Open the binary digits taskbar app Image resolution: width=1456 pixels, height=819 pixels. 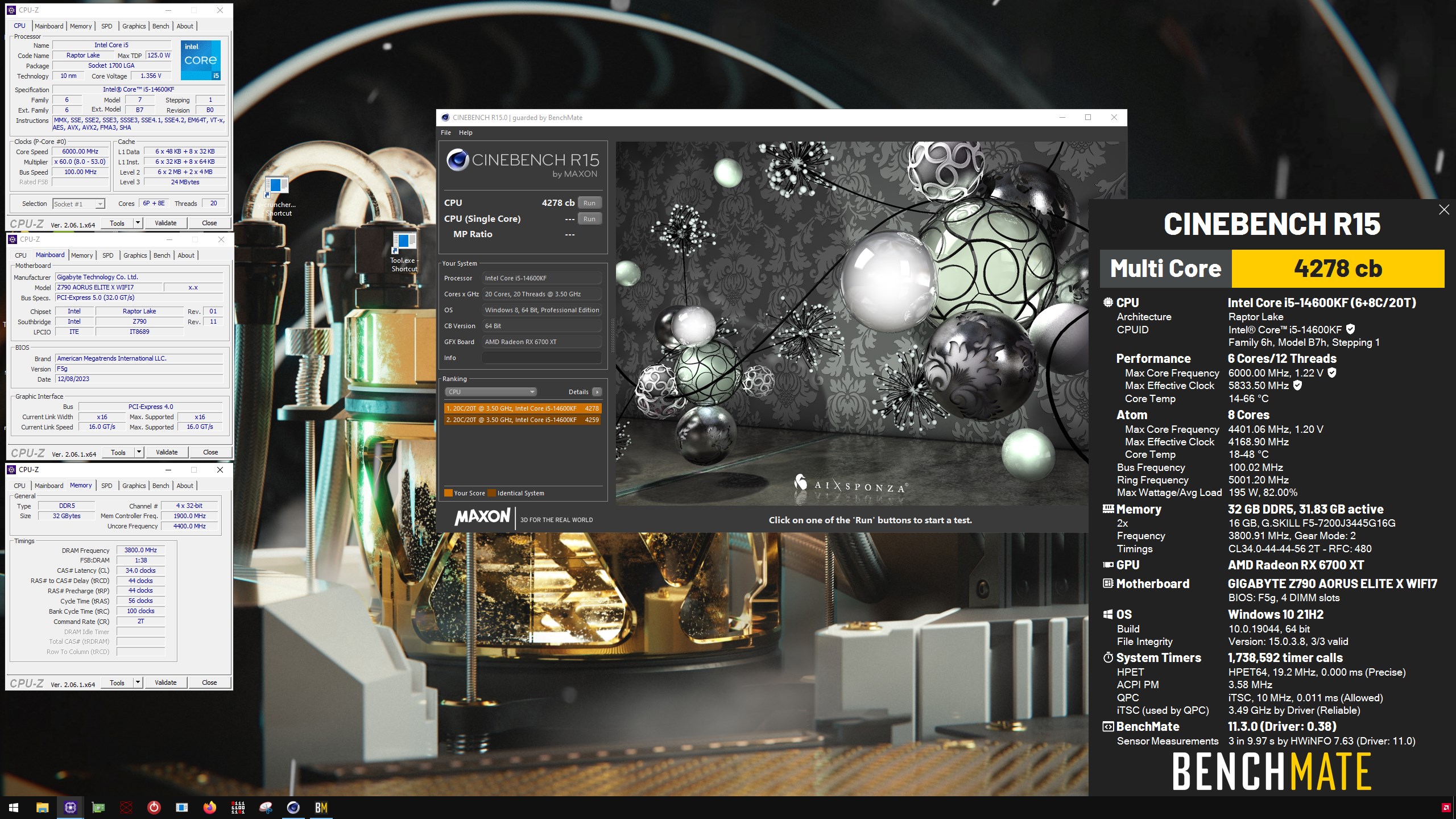[x=238, y=808]
